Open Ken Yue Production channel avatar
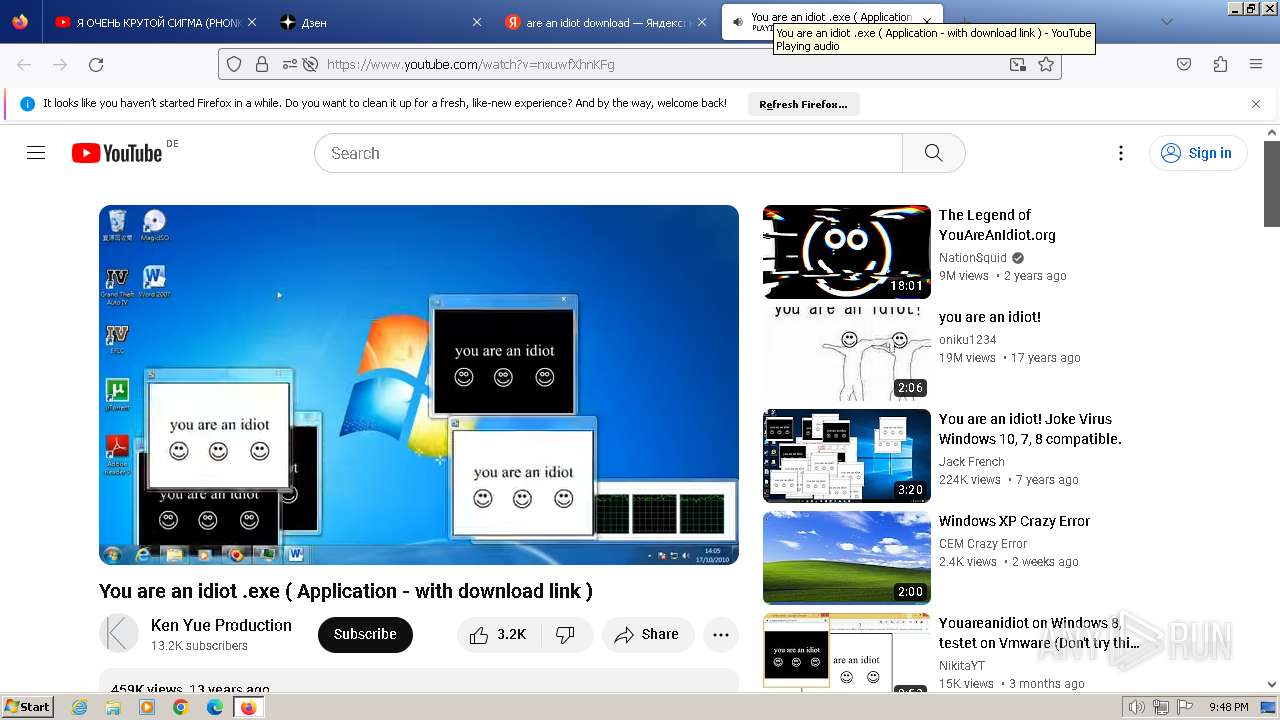Image resolution: width=1280 pixels, height=720 pixels. [119, 634]
